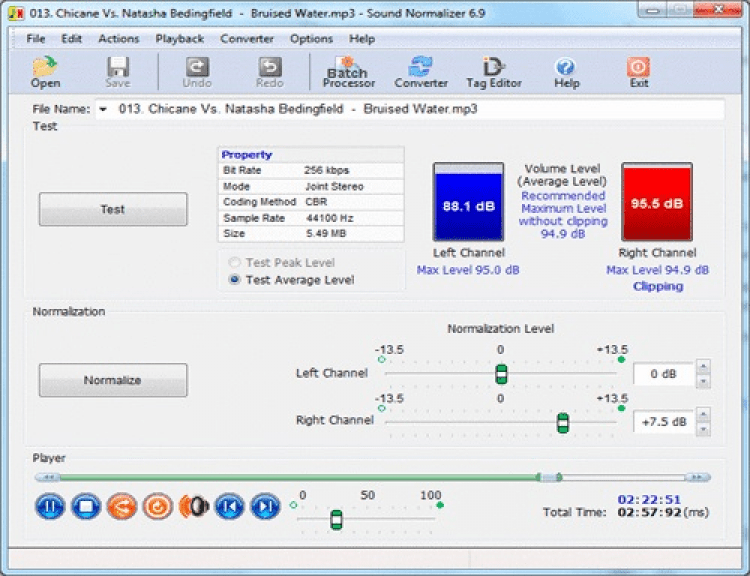The width and height of the screenshot is (750, 576).
Task: Open the Actions menu
Action: [118, 39]
